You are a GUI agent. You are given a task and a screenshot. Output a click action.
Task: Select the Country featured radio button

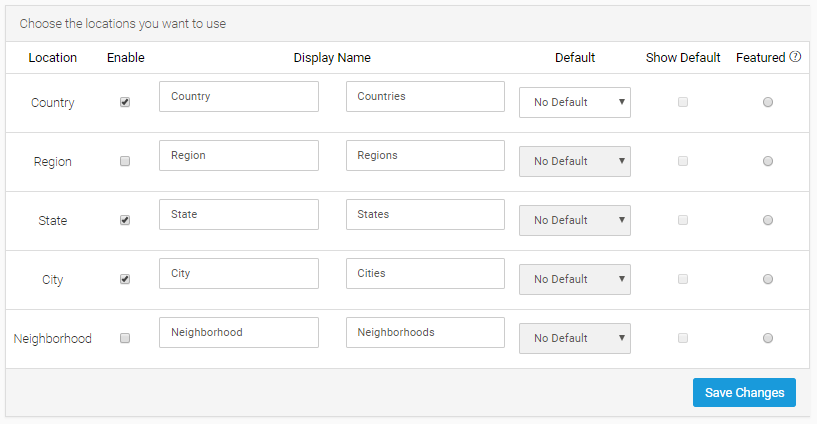pyautogui.click(x=768, y=102)
